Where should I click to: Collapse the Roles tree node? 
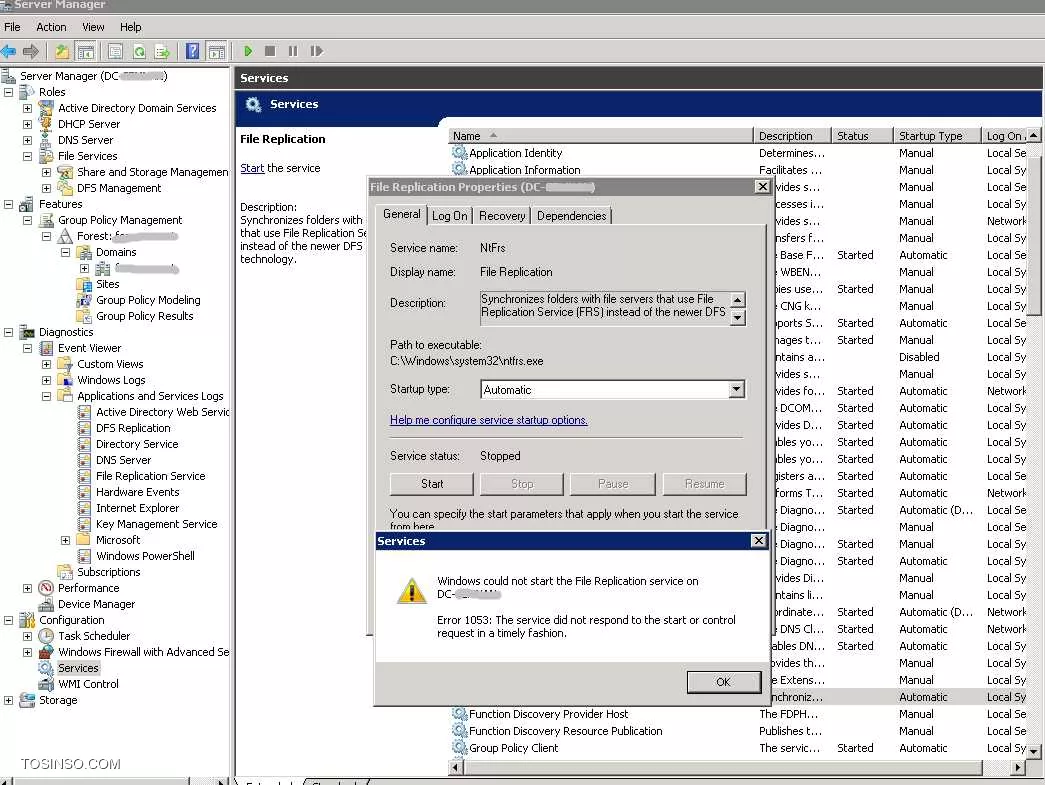[x=9, y=92]
